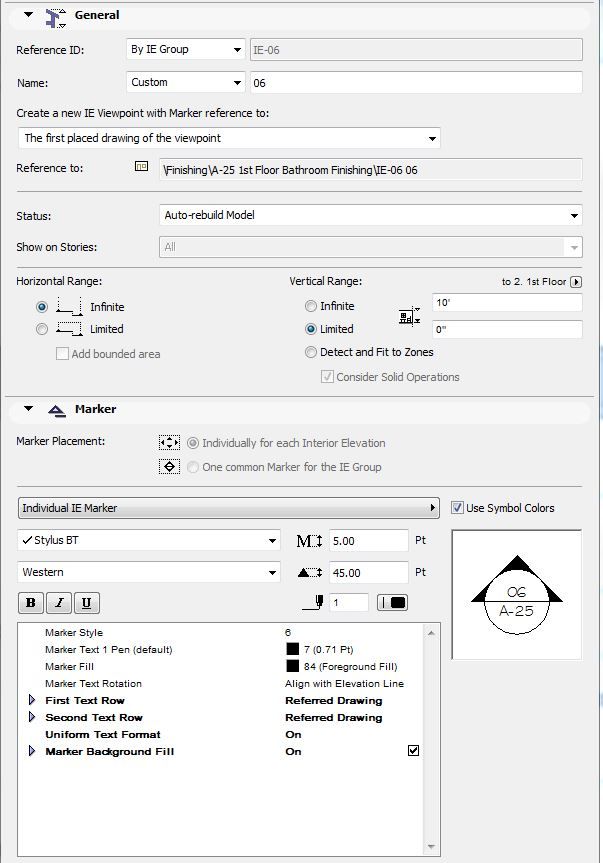Select One common Marker for IE Group
This screenshot has height=863, width=603.
(193, 467)
